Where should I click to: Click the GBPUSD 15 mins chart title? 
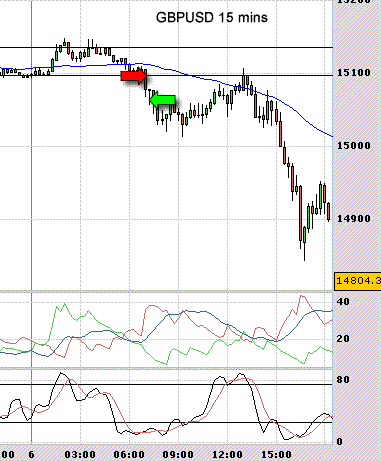click(x=212, y=17)
